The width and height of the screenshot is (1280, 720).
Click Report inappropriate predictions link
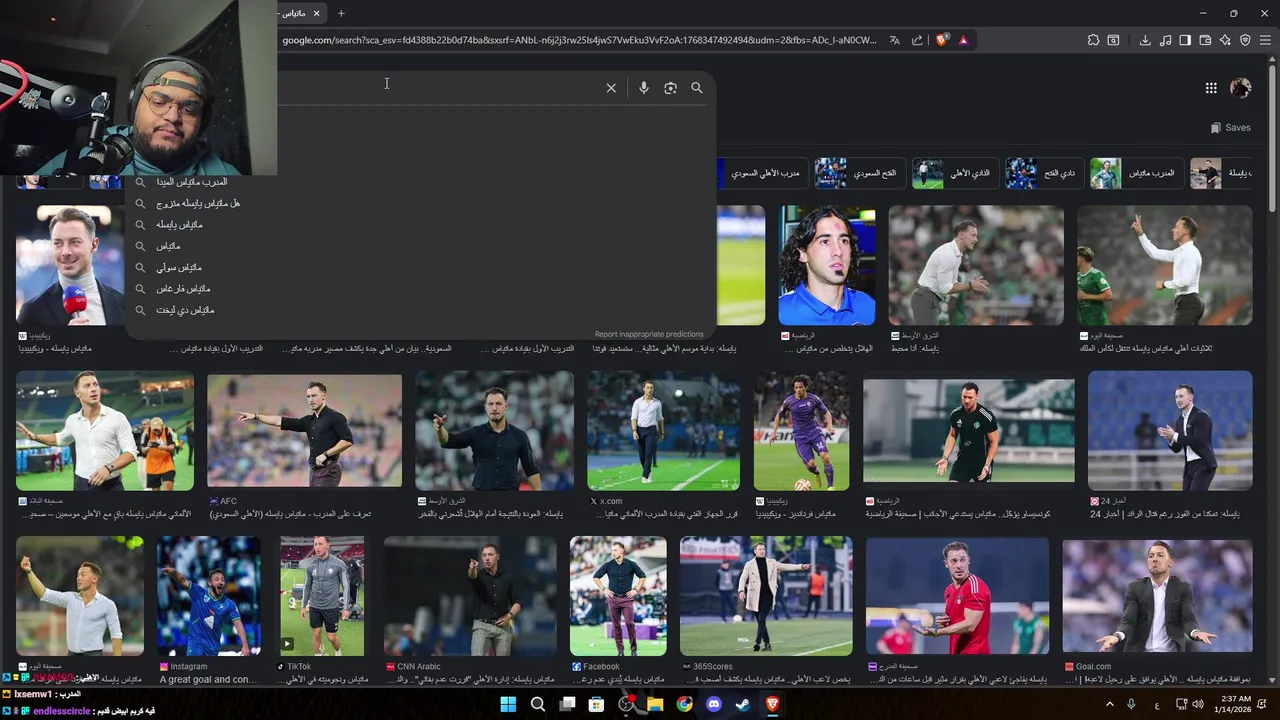(x=649, y=334)
